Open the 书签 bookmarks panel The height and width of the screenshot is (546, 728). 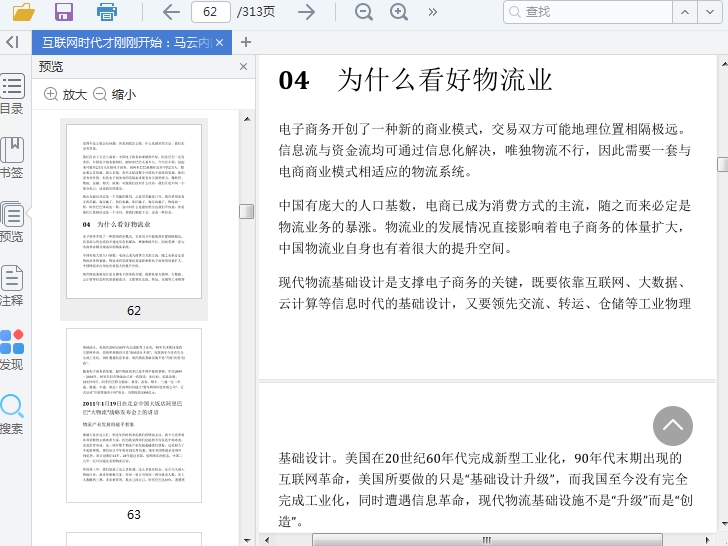coord(12,158)
